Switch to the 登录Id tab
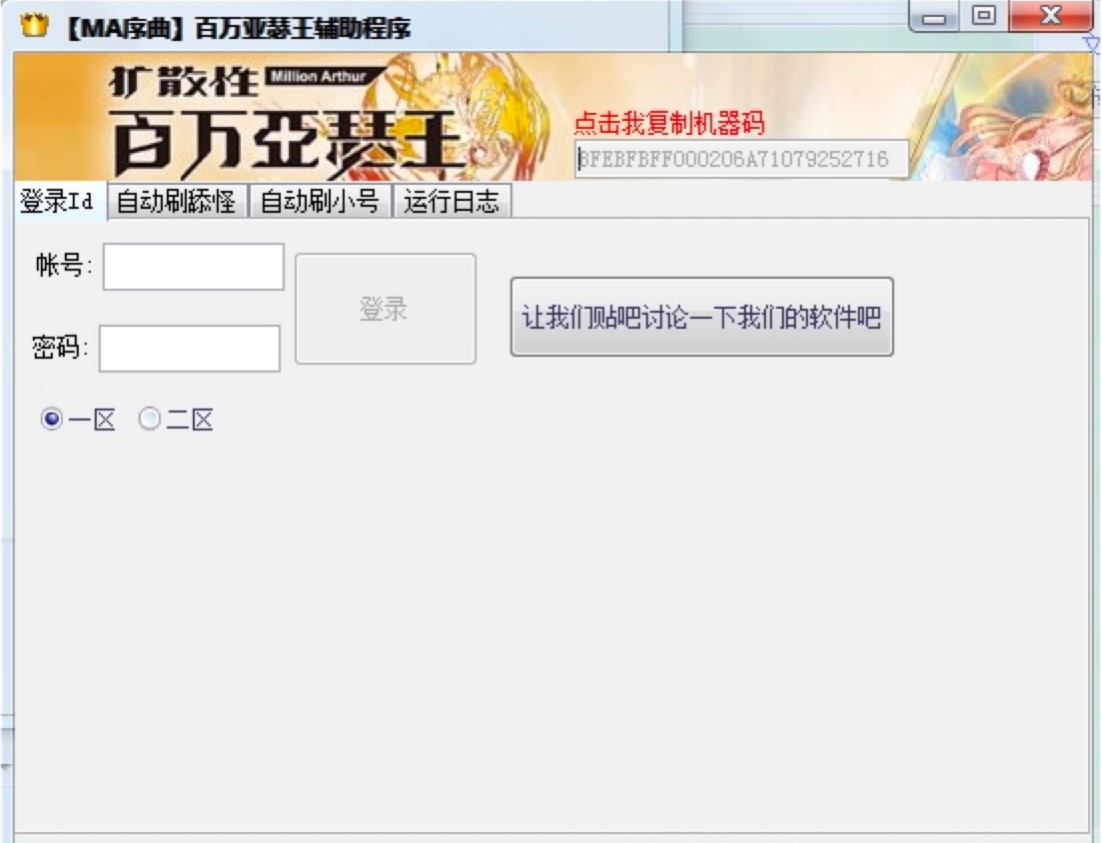 59,201
